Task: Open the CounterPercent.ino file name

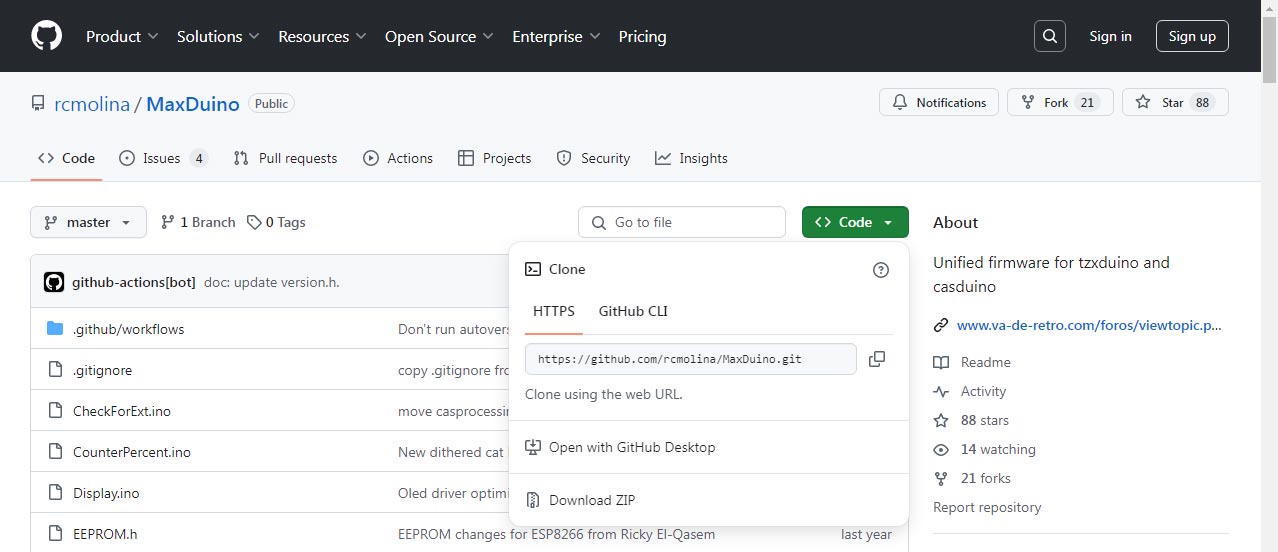Action: [x=132, y=452]
